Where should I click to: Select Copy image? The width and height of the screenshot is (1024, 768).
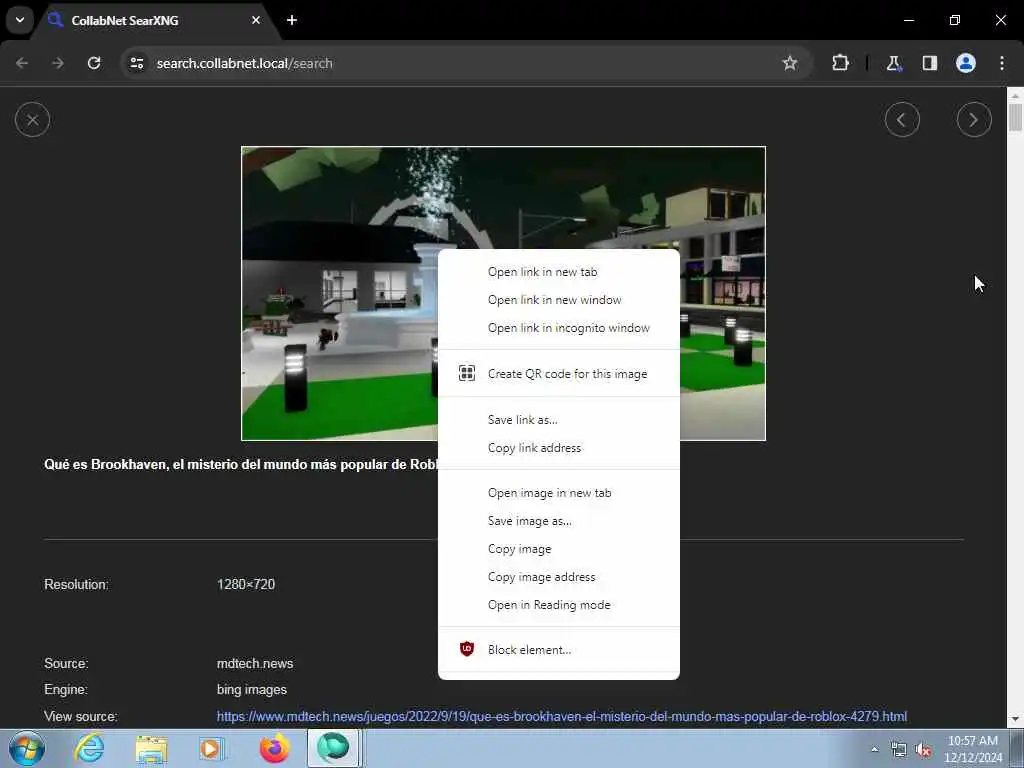click(558, 549)
